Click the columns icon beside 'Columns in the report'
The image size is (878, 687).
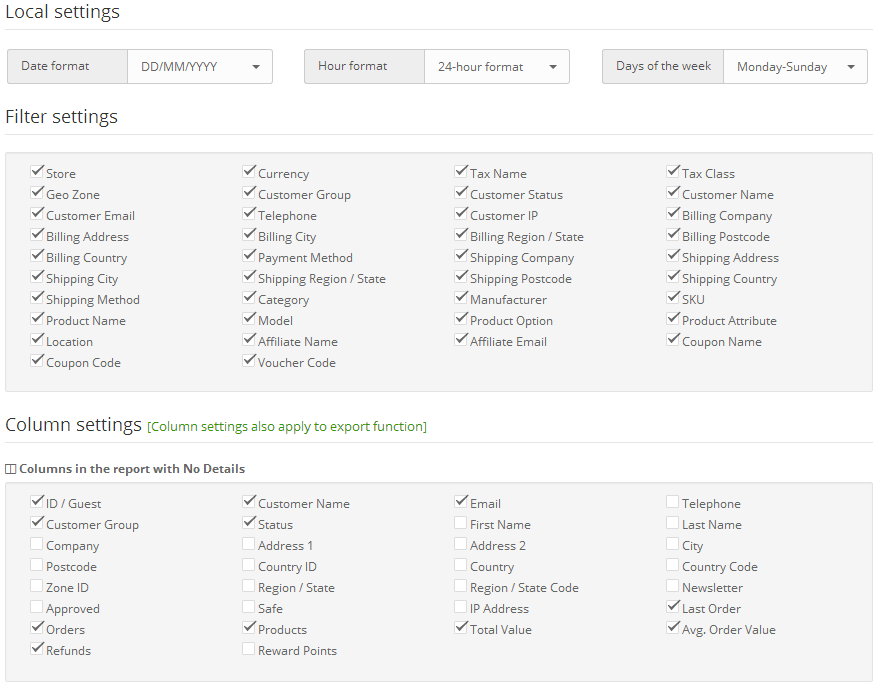(11, 469)
